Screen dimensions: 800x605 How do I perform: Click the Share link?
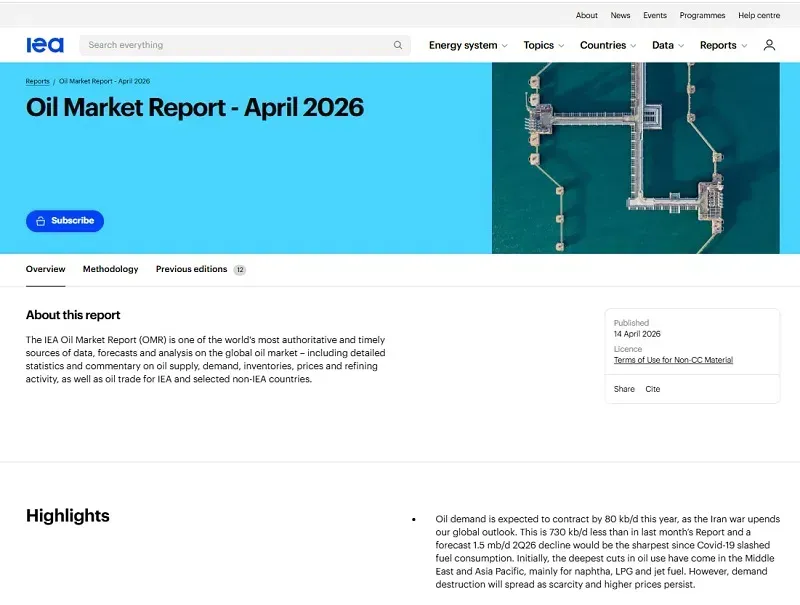tap(624, 389)
